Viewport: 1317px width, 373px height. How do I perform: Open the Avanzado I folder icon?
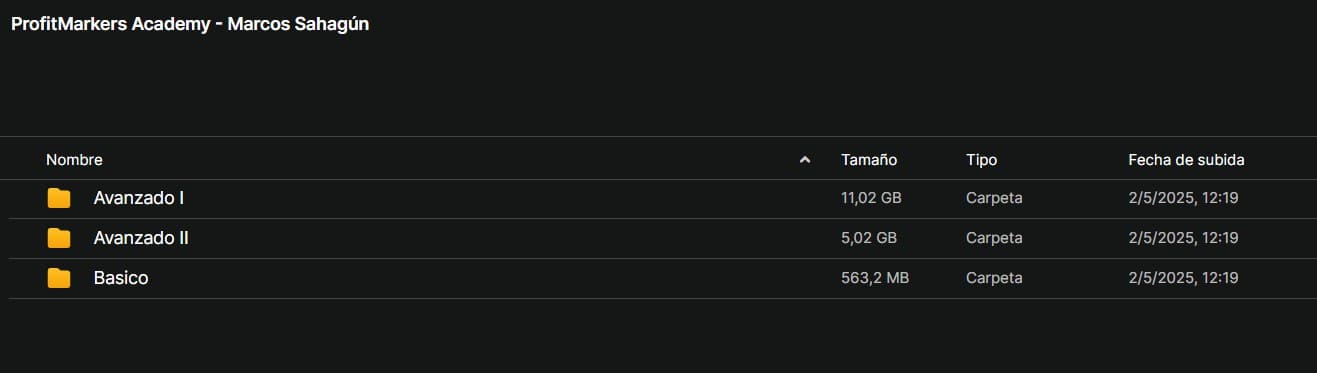(59, 198)
